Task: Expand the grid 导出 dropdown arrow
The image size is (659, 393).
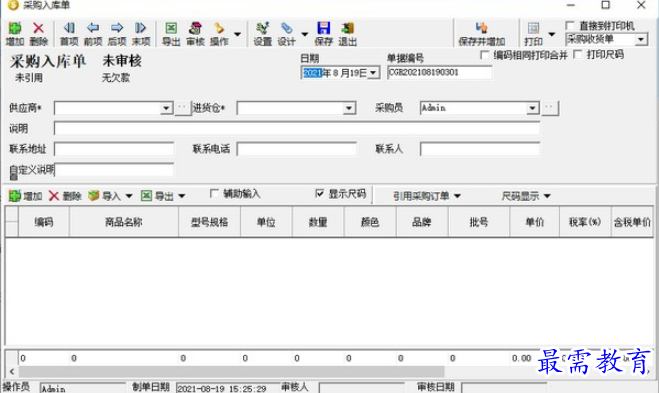Action: point(182,196)
